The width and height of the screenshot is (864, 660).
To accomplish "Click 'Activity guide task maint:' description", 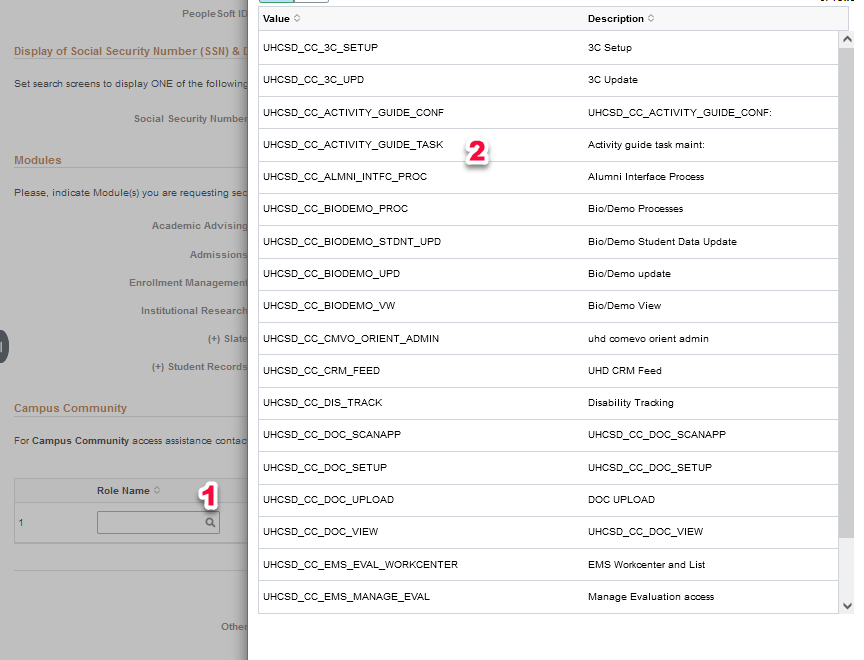I will tap(646, 144).
